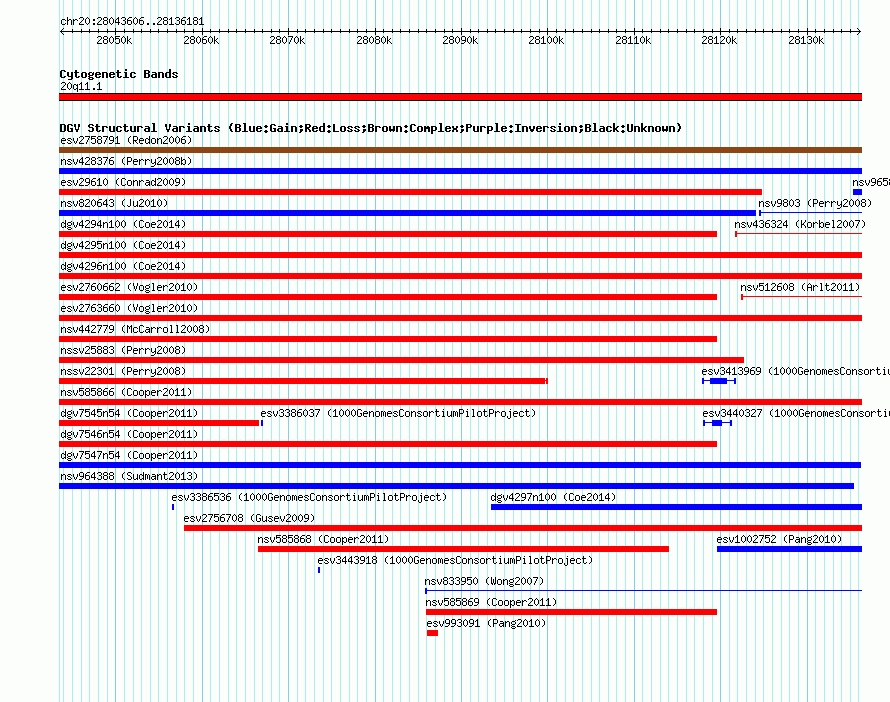Viewport: 890px width, 702px height.
Task: Click nsv442779 (McCarroll2008) label
Action: point(135,329)
